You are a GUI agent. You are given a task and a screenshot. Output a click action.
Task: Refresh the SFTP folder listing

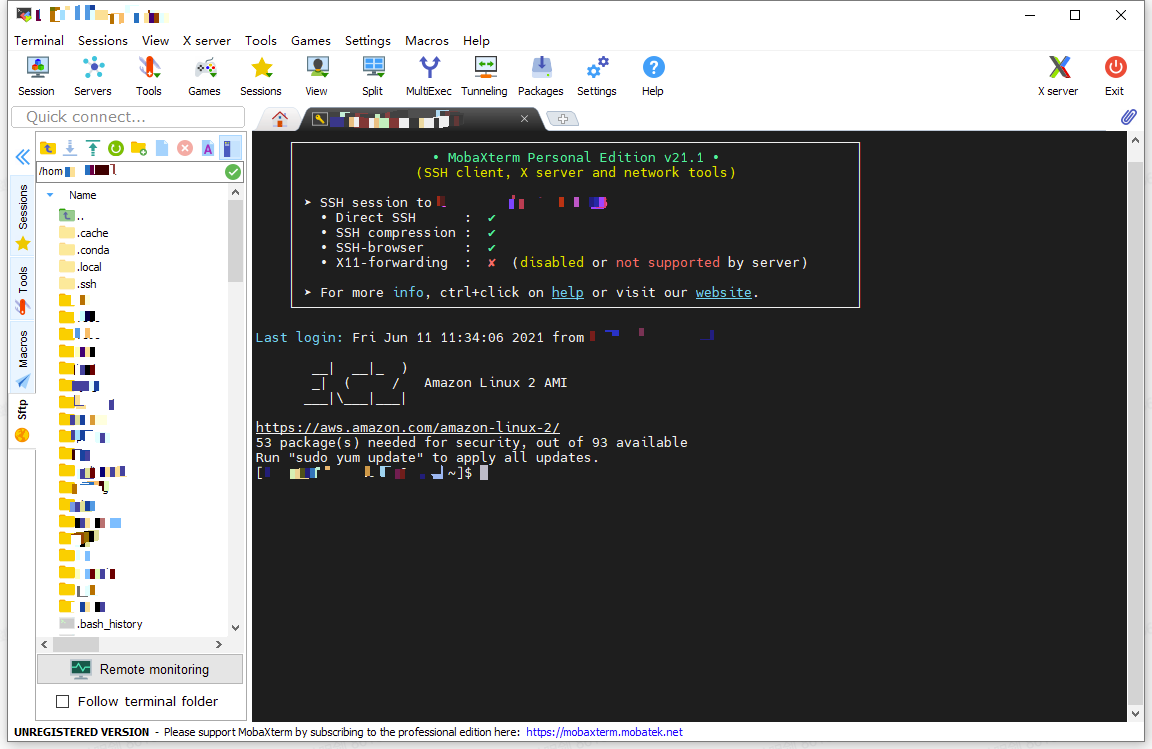(116, 148)
